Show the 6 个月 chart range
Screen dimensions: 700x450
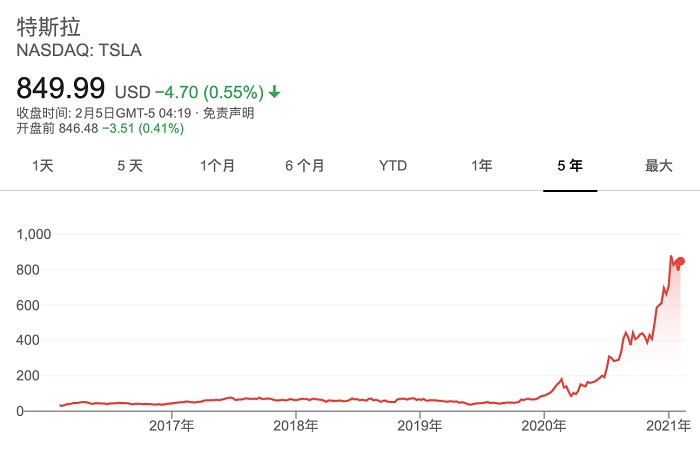coord(304,166)
